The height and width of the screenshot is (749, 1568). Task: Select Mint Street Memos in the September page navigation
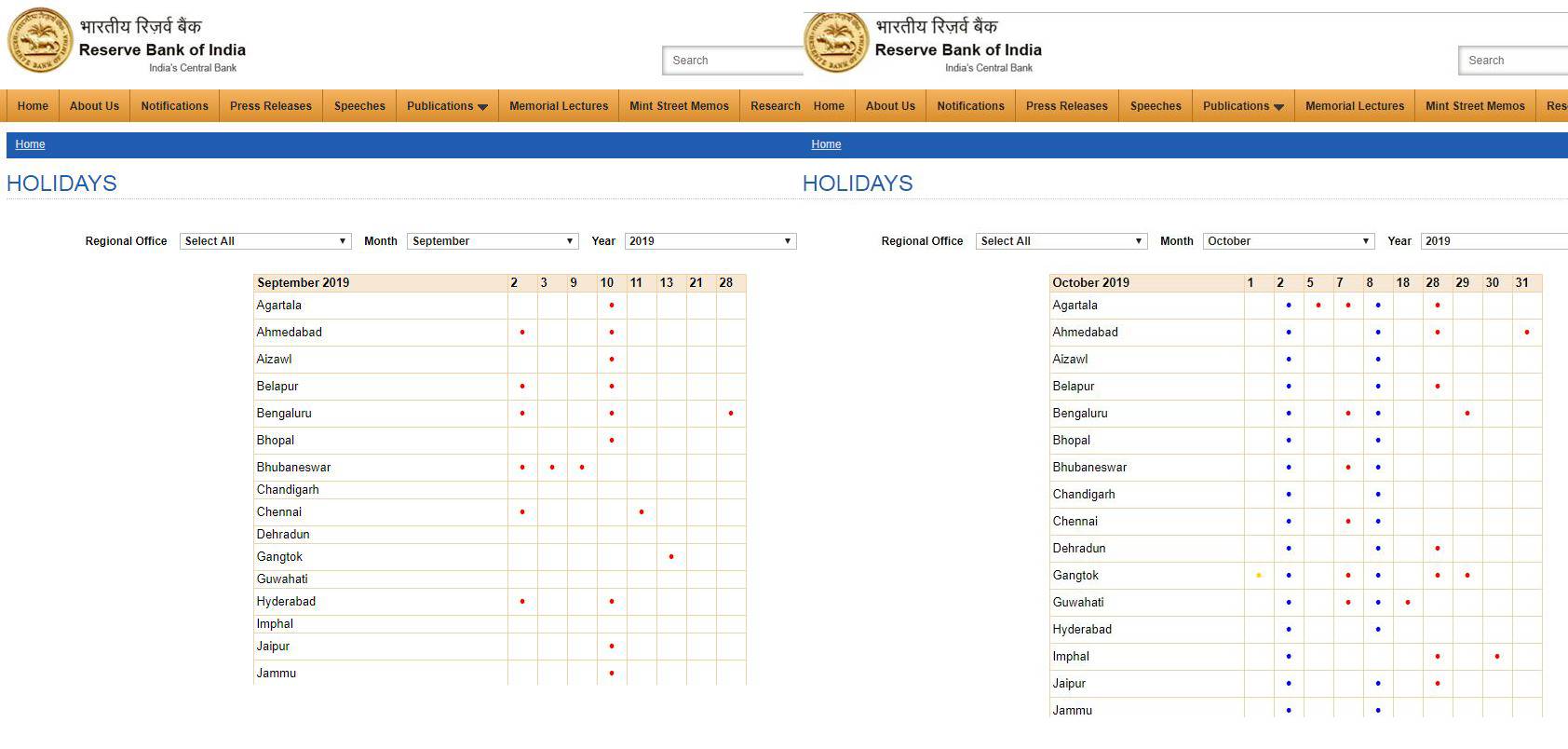679,106
